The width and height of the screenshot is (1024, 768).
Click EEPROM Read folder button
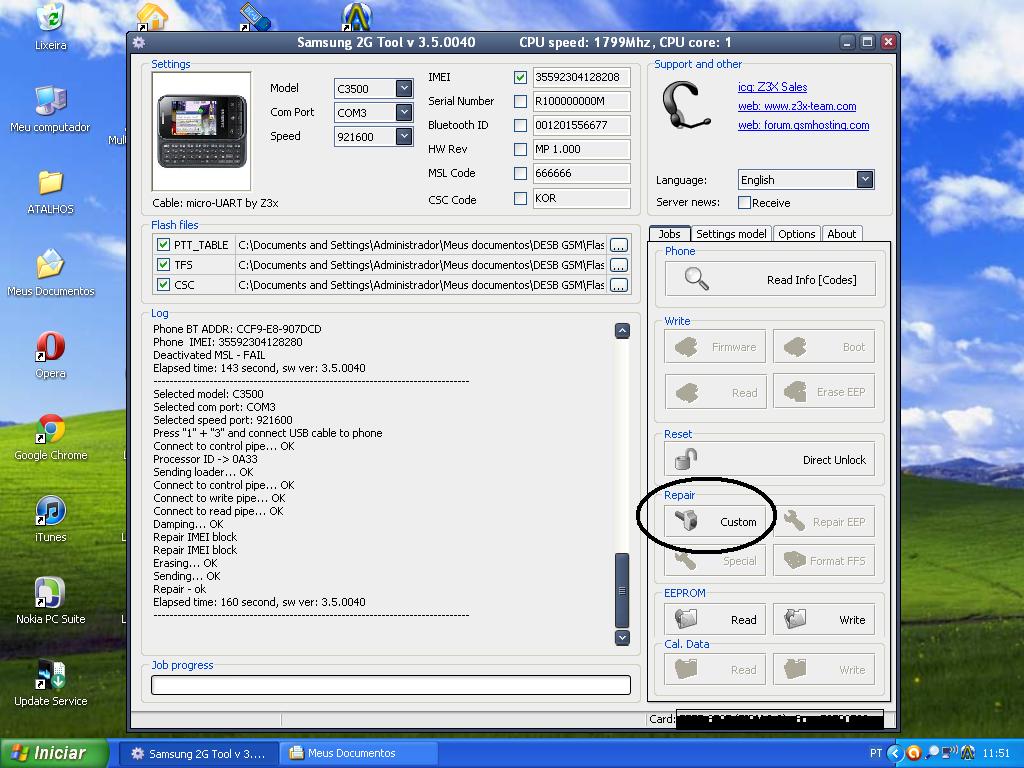(715, 619)
